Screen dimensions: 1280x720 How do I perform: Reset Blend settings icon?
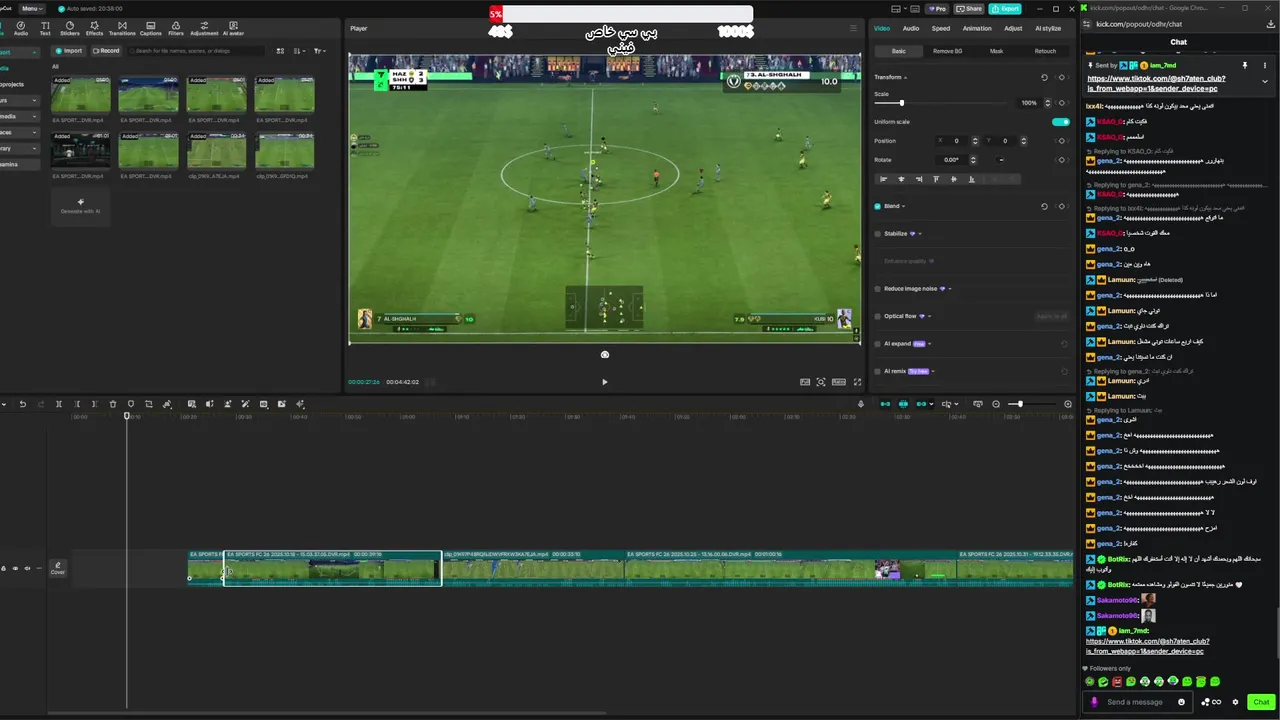(x=1045, y=206)
